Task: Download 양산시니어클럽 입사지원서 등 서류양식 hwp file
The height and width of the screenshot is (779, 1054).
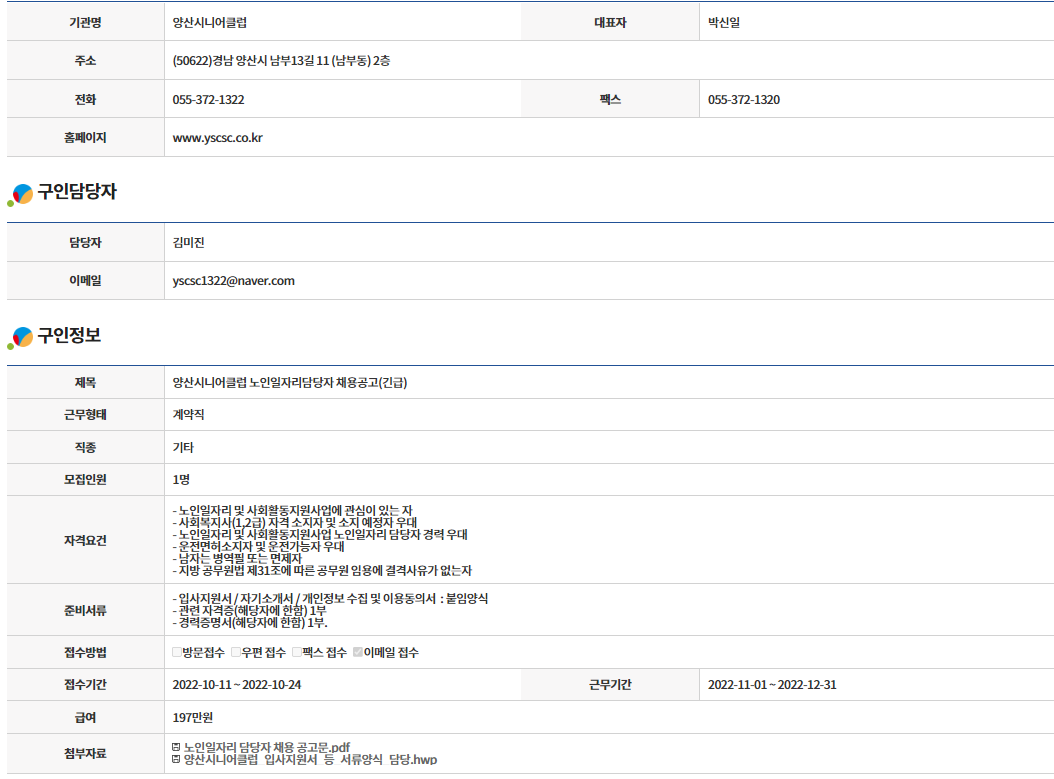Action: [x=311, y=760]
